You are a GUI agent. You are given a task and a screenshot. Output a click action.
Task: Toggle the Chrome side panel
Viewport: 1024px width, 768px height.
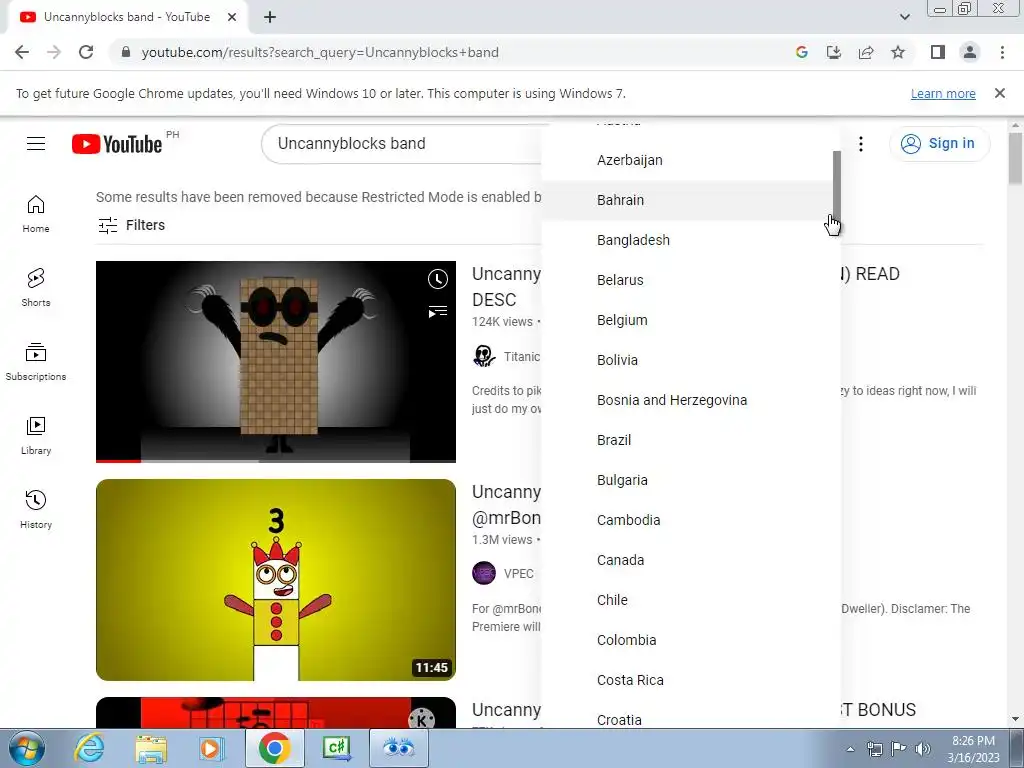(x=938, y=52)
